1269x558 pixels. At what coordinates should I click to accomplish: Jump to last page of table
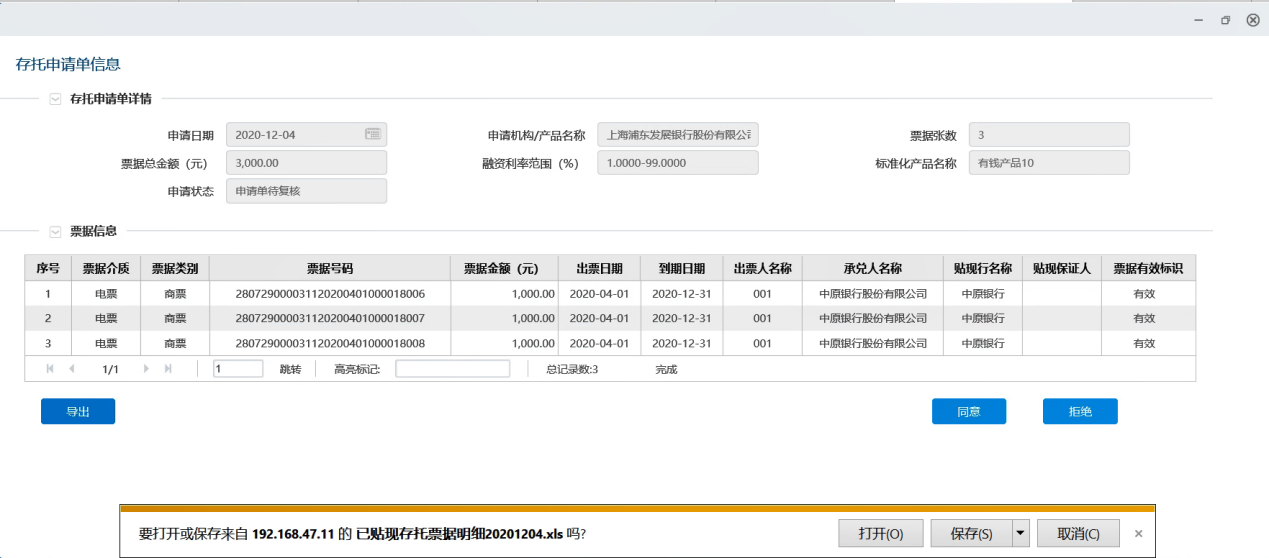point(168,369)
